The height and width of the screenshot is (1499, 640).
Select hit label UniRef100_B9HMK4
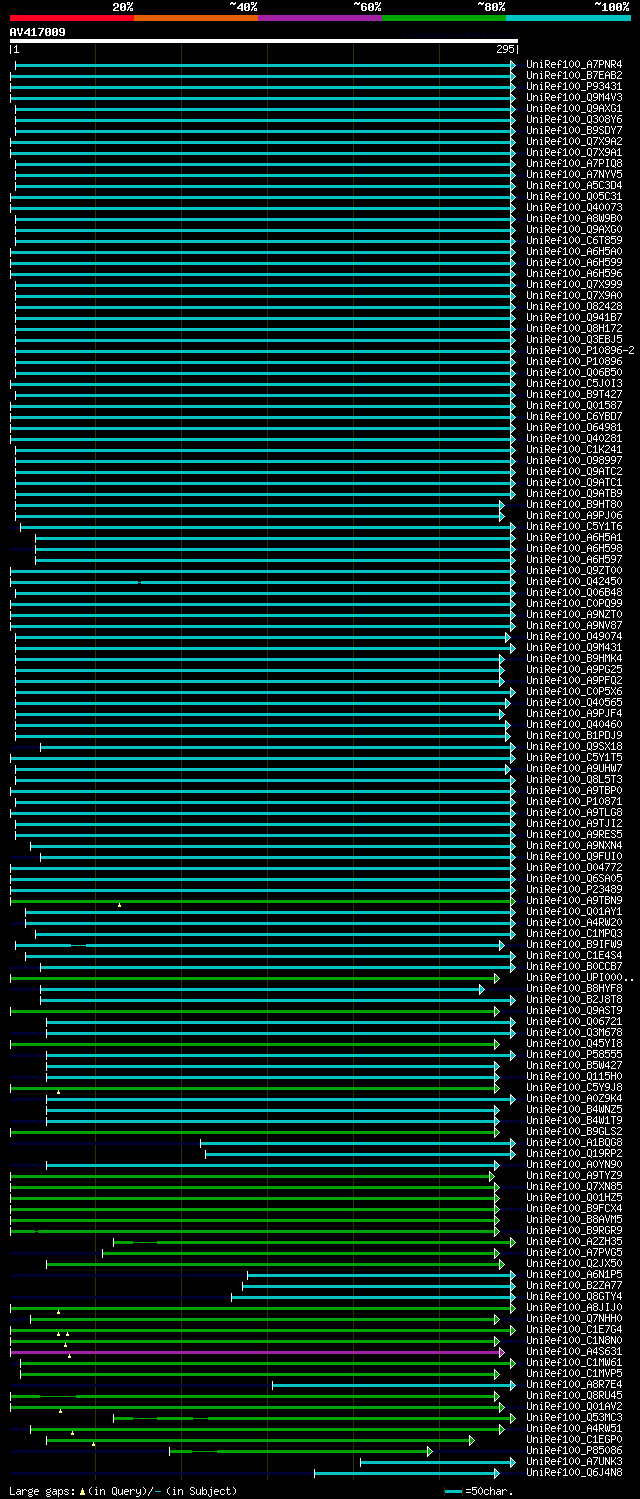pyautogui.click(x=574, y=658)
